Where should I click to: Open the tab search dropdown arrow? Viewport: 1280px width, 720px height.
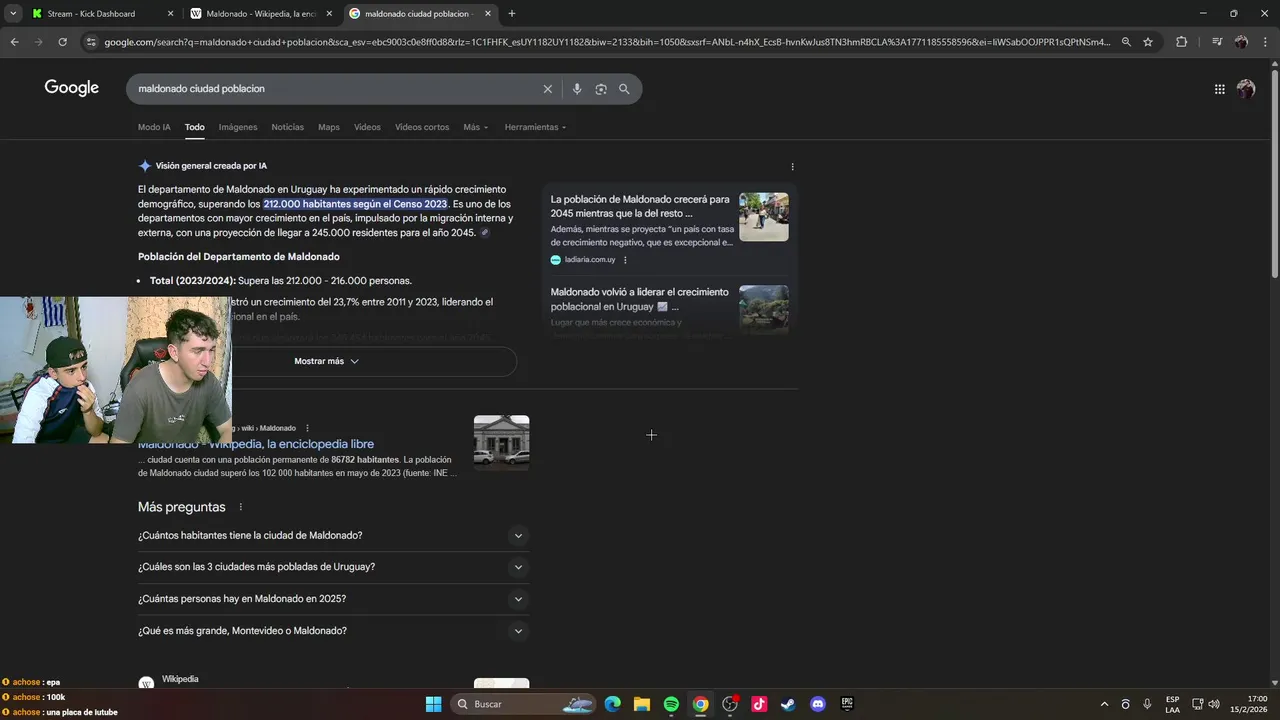point(13,14)
